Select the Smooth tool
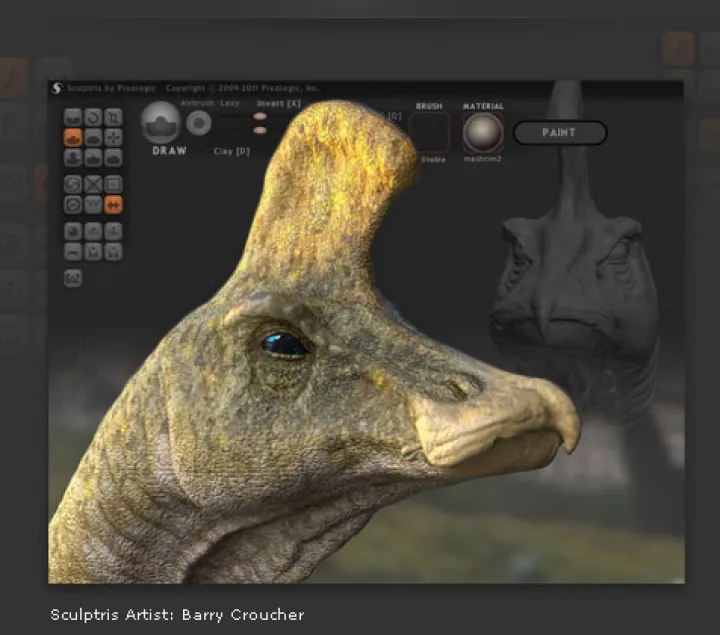 [x=113, y=157]
